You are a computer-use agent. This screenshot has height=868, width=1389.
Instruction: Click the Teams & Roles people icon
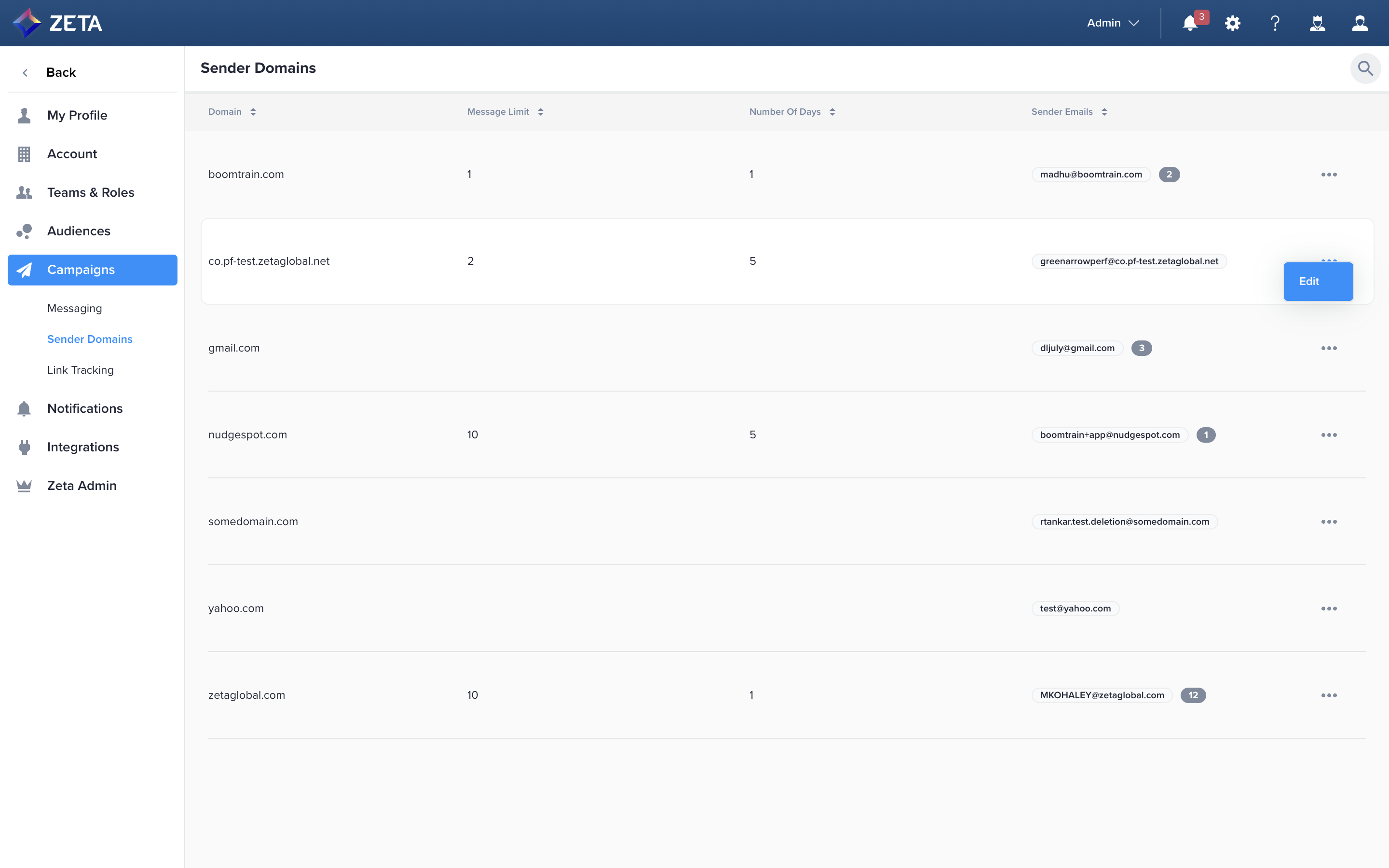(x=24, y=192)
